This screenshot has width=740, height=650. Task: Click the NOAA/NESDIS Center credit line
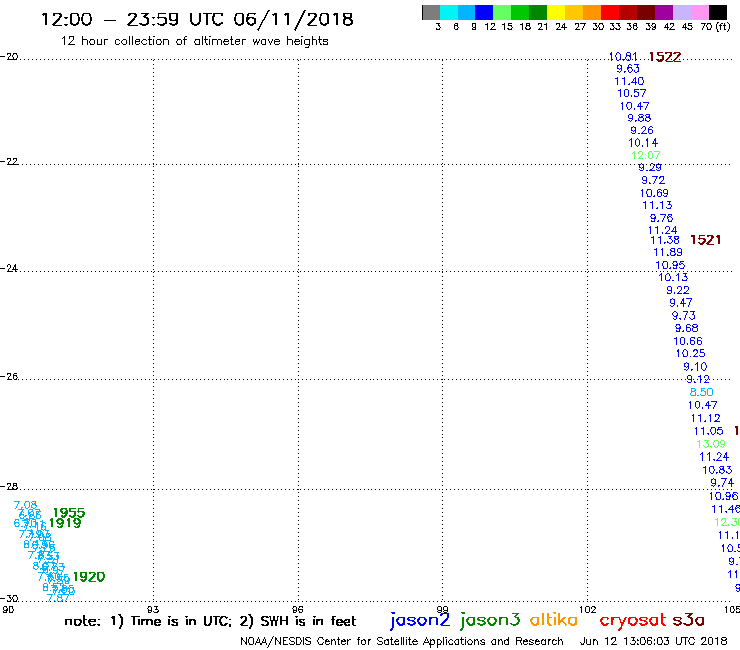[x=402, y=641]
